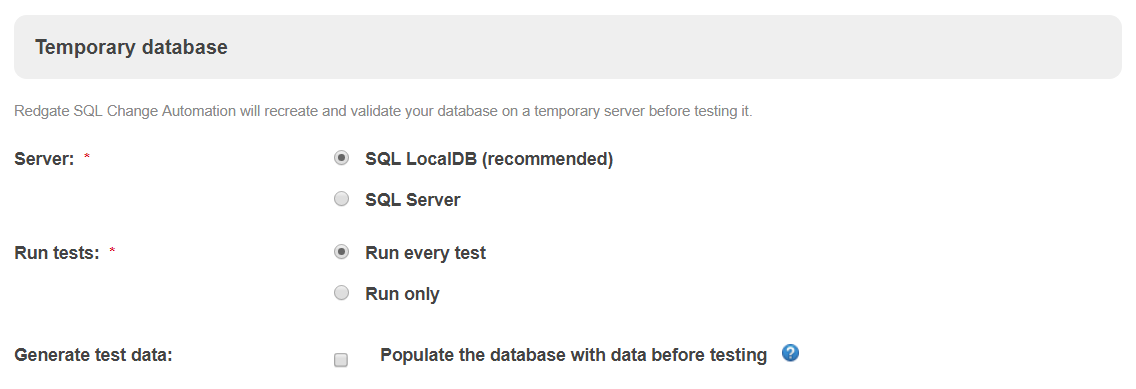
Task: Click the Redgate SQL Change Automation description
Action: click(x=383, y=112)
